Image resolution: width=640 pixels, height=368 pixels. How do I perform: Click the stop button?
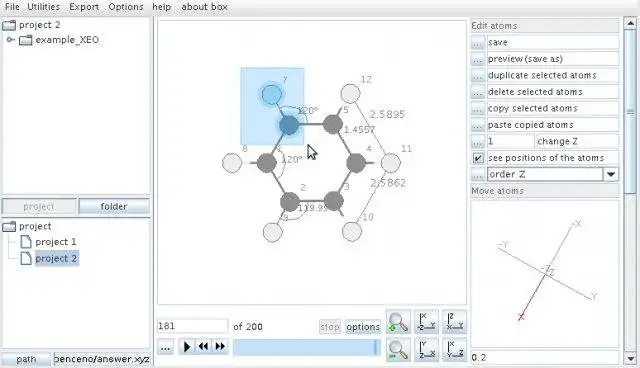pos(329,327)
